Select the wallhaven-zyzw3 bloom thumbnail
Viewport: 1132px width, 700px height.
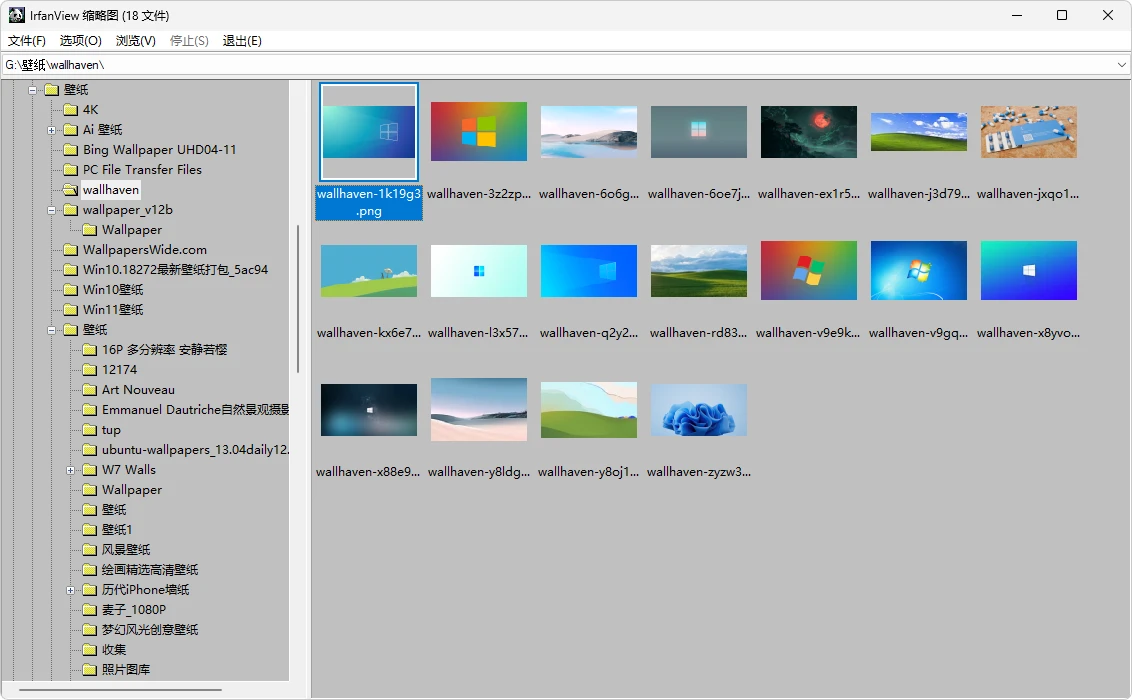point(699,410)
